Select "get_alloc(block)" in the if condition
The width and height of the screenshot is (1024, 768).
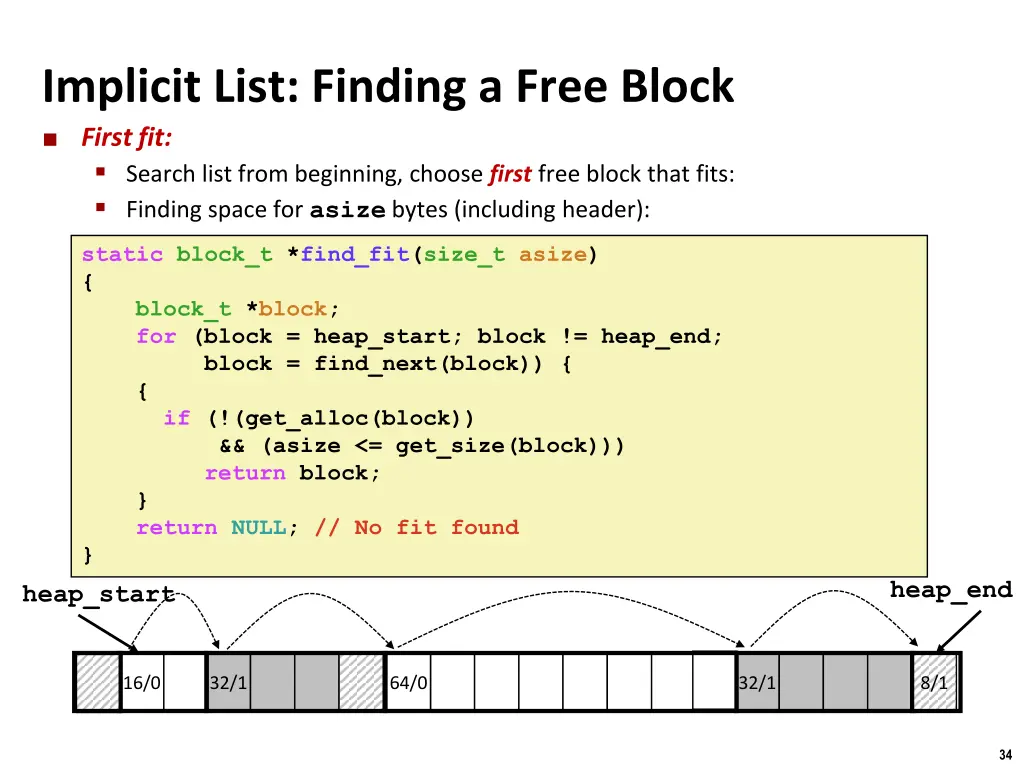click(x=353, y=419)
